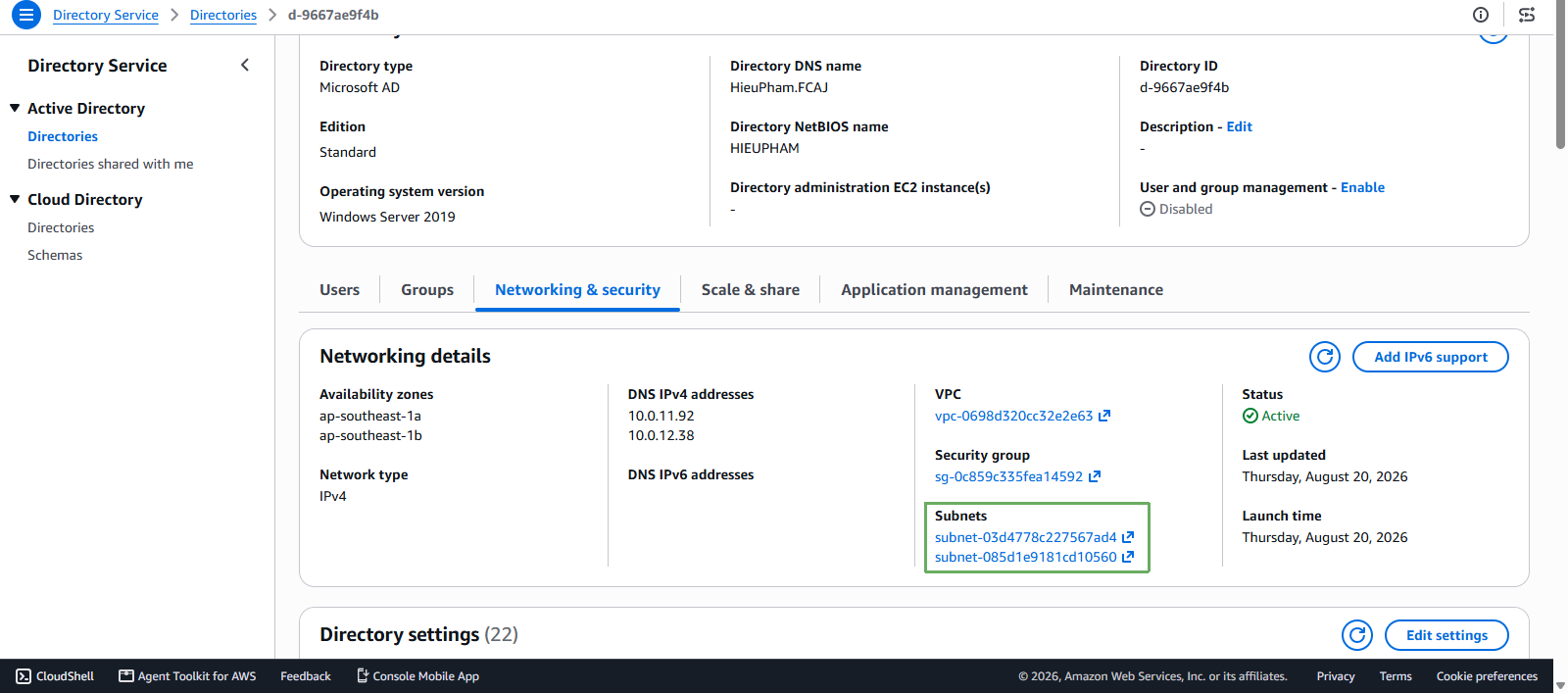Viewport: 1568px width, 693px height.
Task: Open the Terms footer link
Action: (1396, 676)
